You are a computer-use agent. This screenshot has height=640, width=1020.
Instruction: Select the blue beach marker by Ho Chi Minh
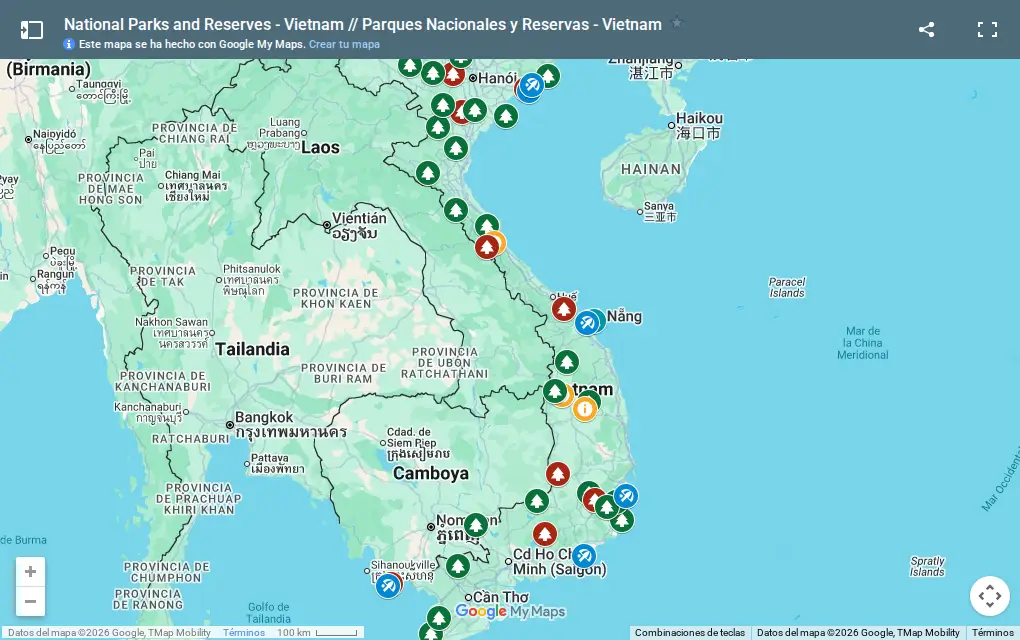[x=584, y=556]
